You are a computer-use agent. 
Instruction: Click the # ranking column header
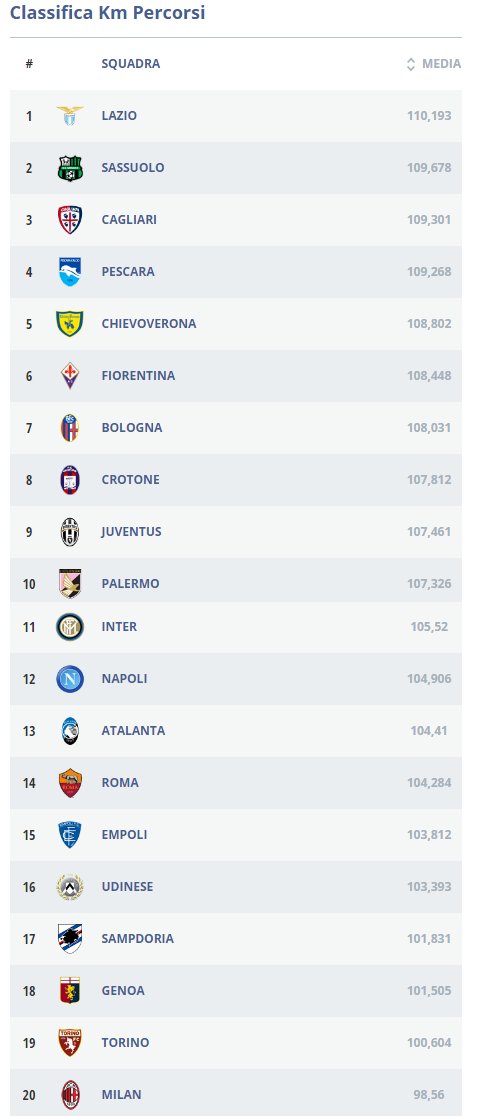pos(29,64)
